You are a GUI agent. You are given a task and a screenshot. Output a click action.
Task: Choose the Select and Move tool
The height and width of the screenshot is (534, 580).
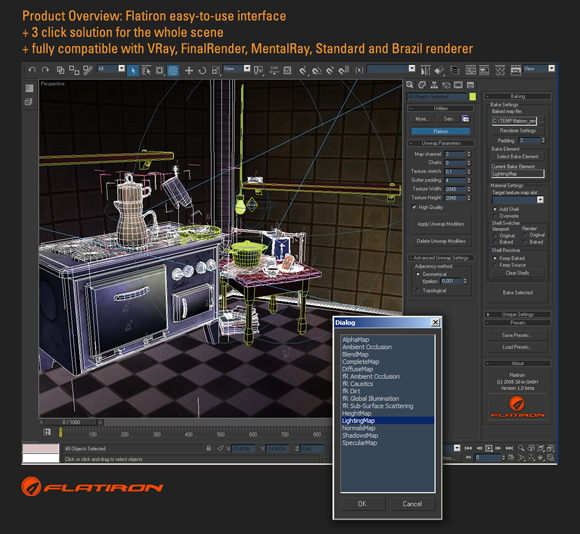(189, 70)
